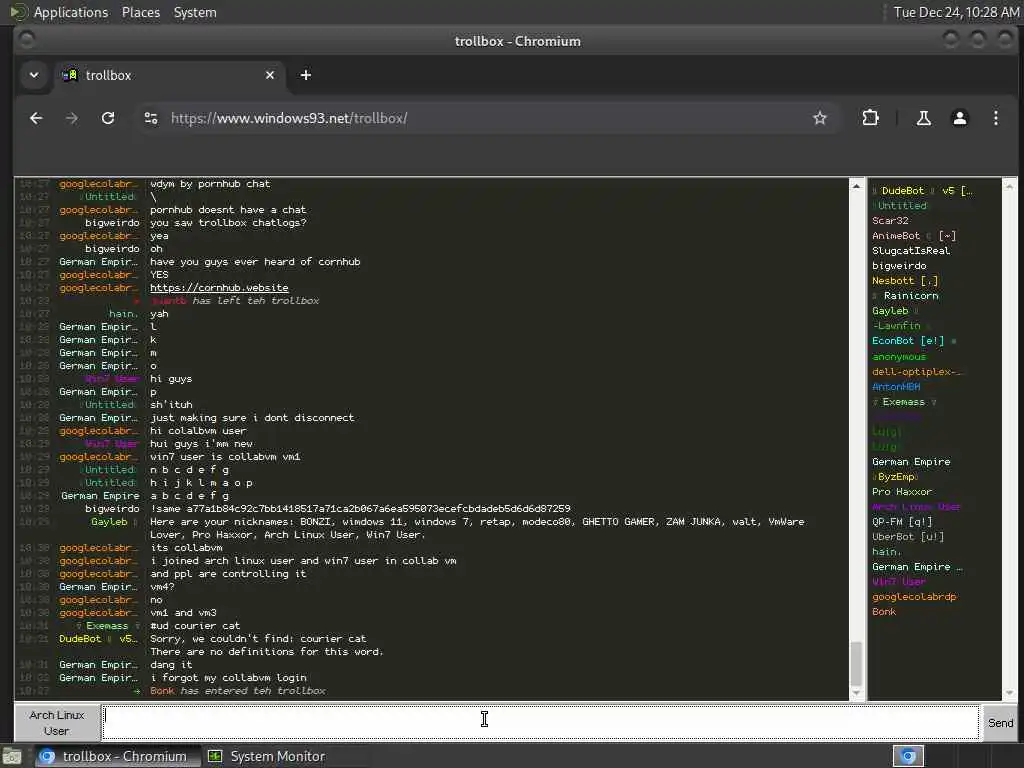Screen dimensions: 1024x768
Task: Open the cornhub.website link in chat
Action: click(x=219, y=287)
